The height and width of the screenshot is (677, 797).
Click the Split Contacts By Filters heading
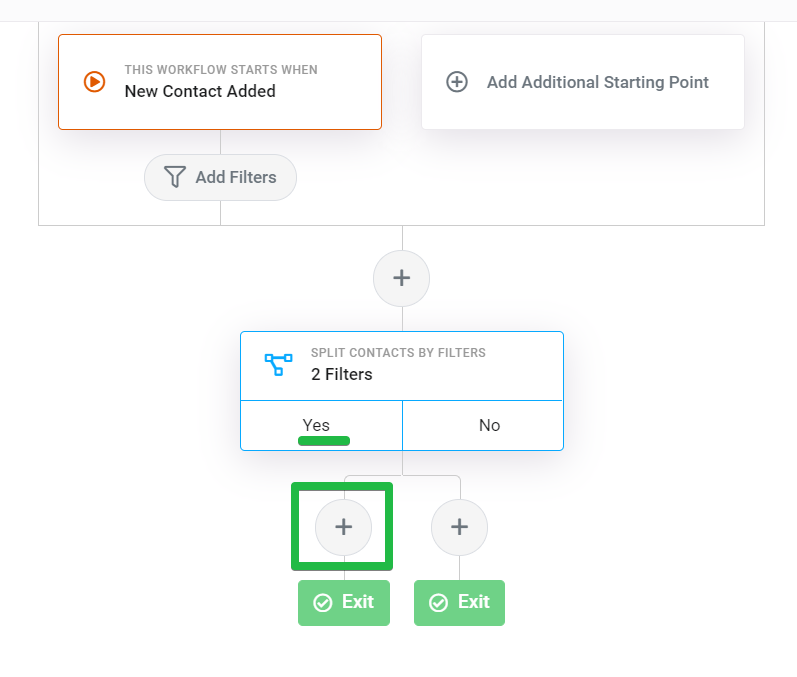coord(398,353)
